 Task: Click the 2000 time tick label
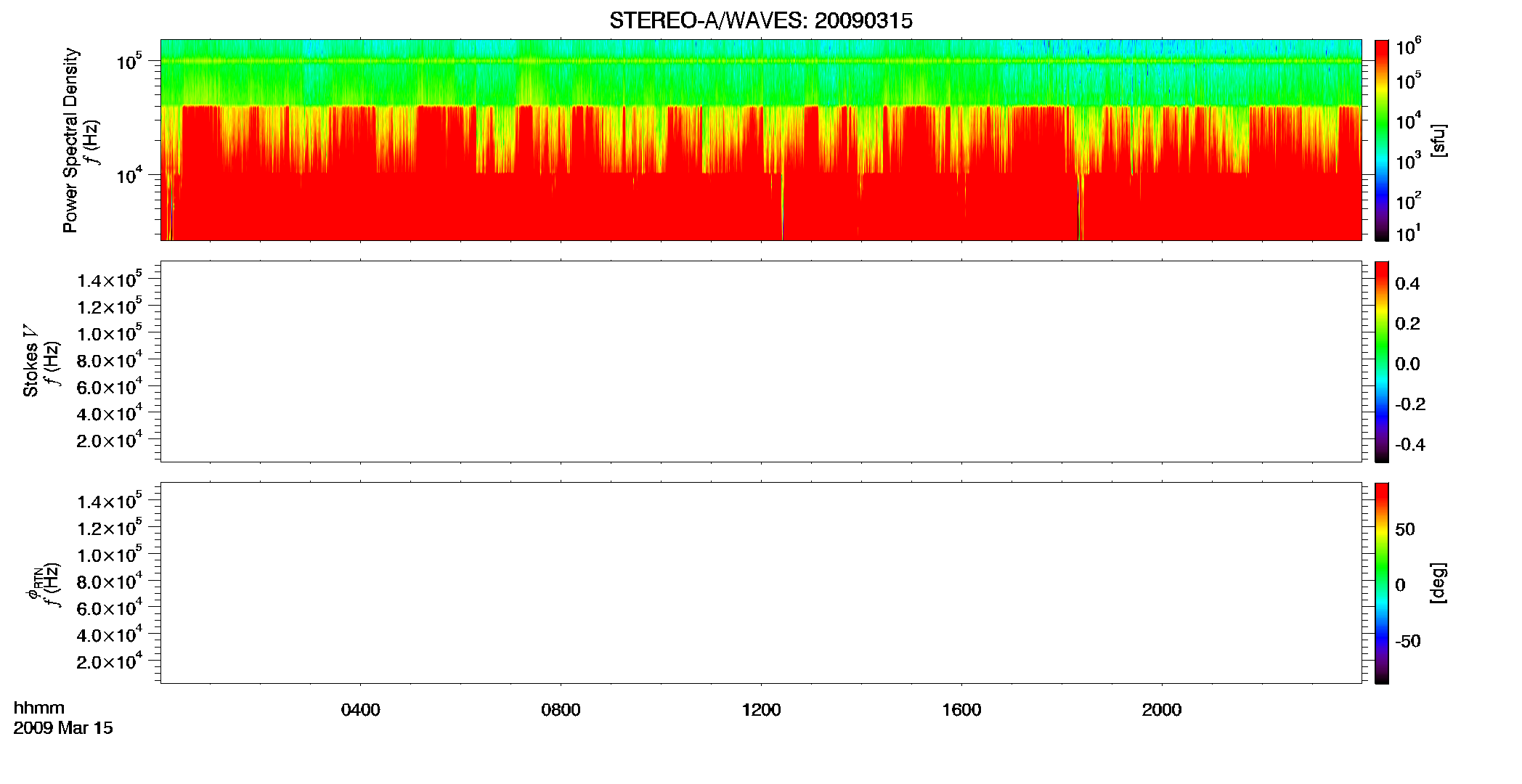pyautogui.click(x=1162, y=710)
